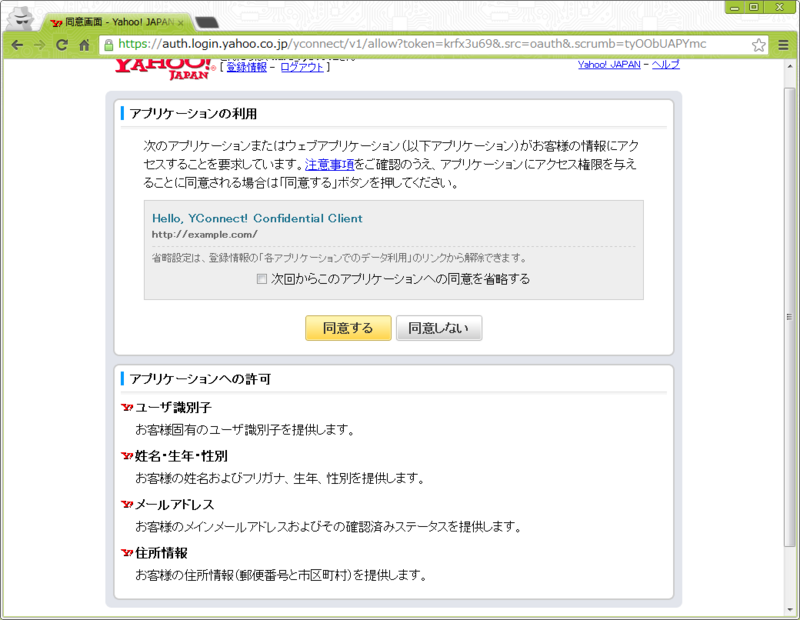Open the Chrome hamburger menu
800x620 pixels.
784,45
